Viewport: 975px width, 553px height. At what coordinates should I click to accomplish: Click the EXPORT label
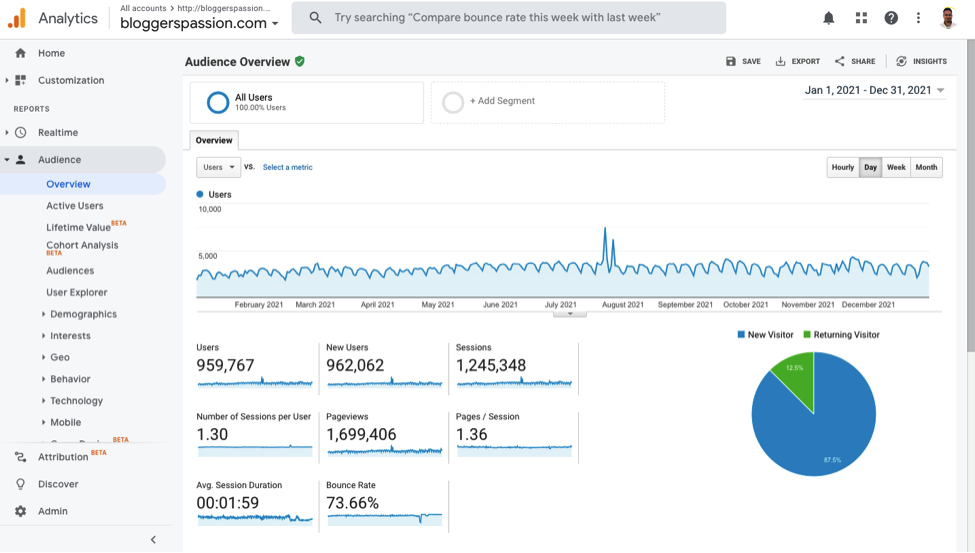click(x=806, y=62)
